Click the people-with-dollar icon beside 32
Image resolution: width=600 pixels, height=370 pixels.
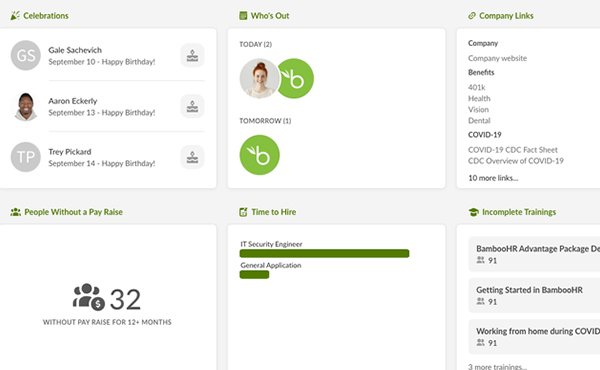click(88, 297)
